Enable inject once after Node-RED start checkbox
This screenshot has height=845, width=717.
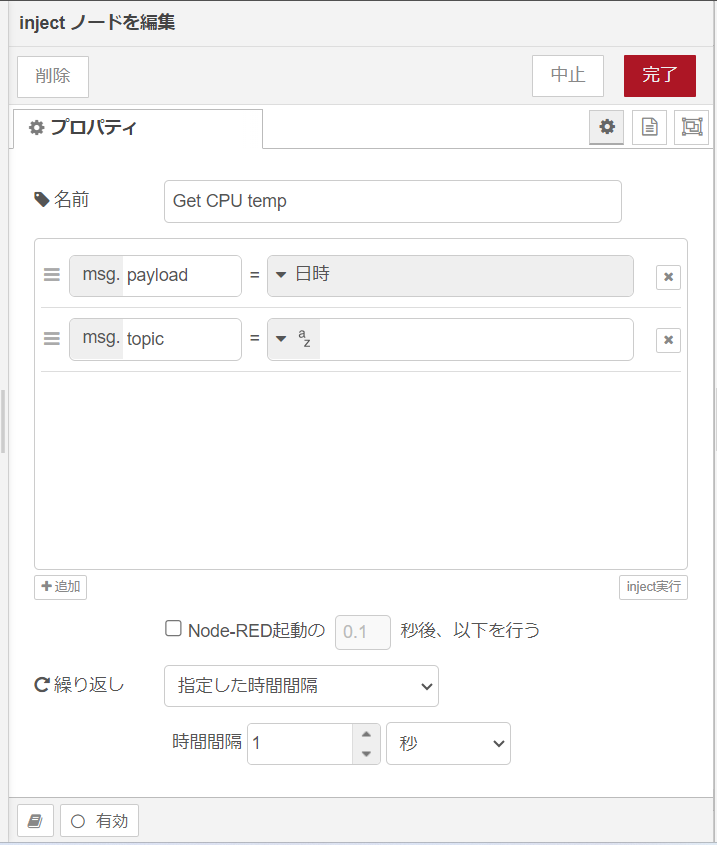[173, 628]
